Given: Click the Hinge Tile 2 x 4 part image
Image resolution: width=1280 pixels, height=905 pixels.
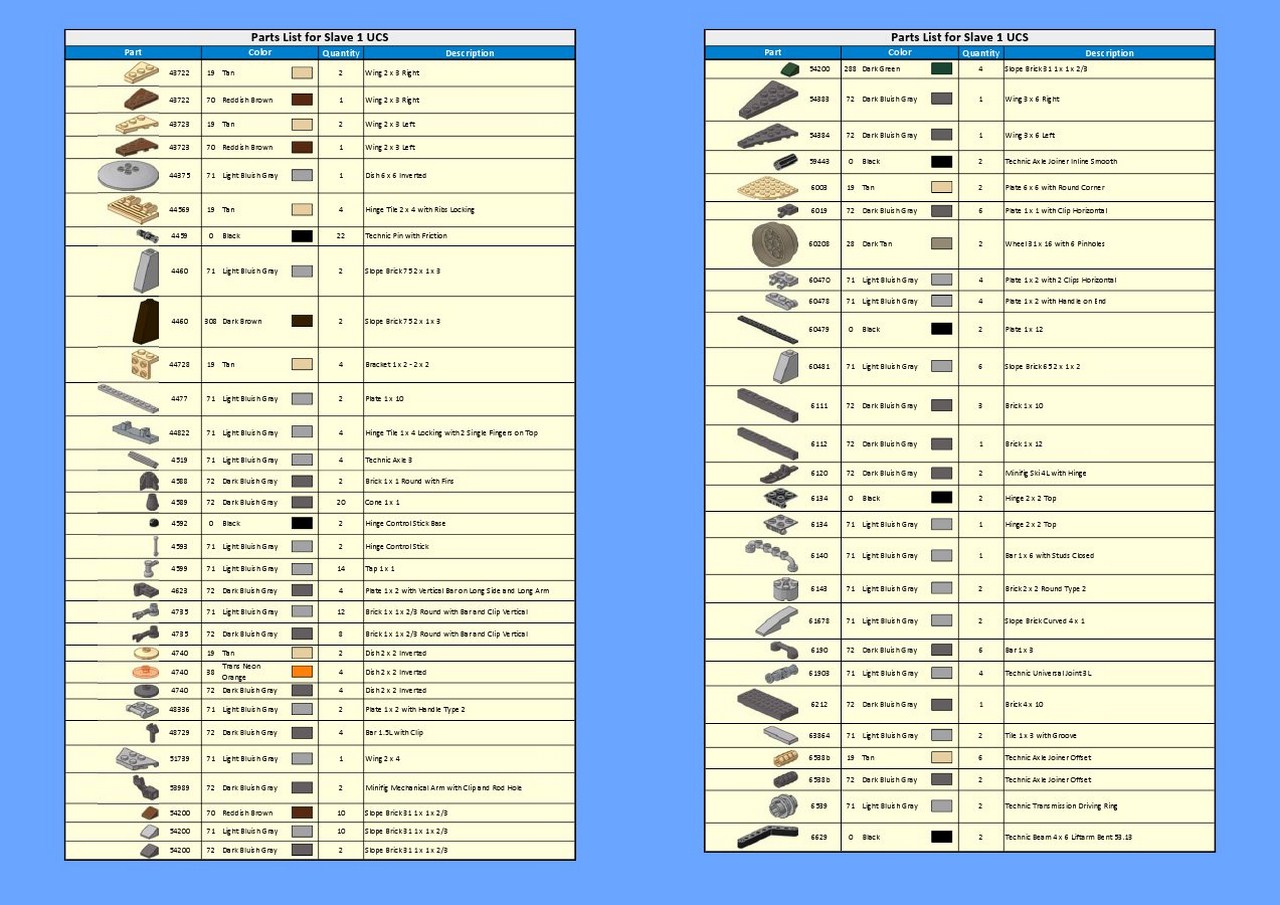Looking at the screenshot, I should pos(133,210).
